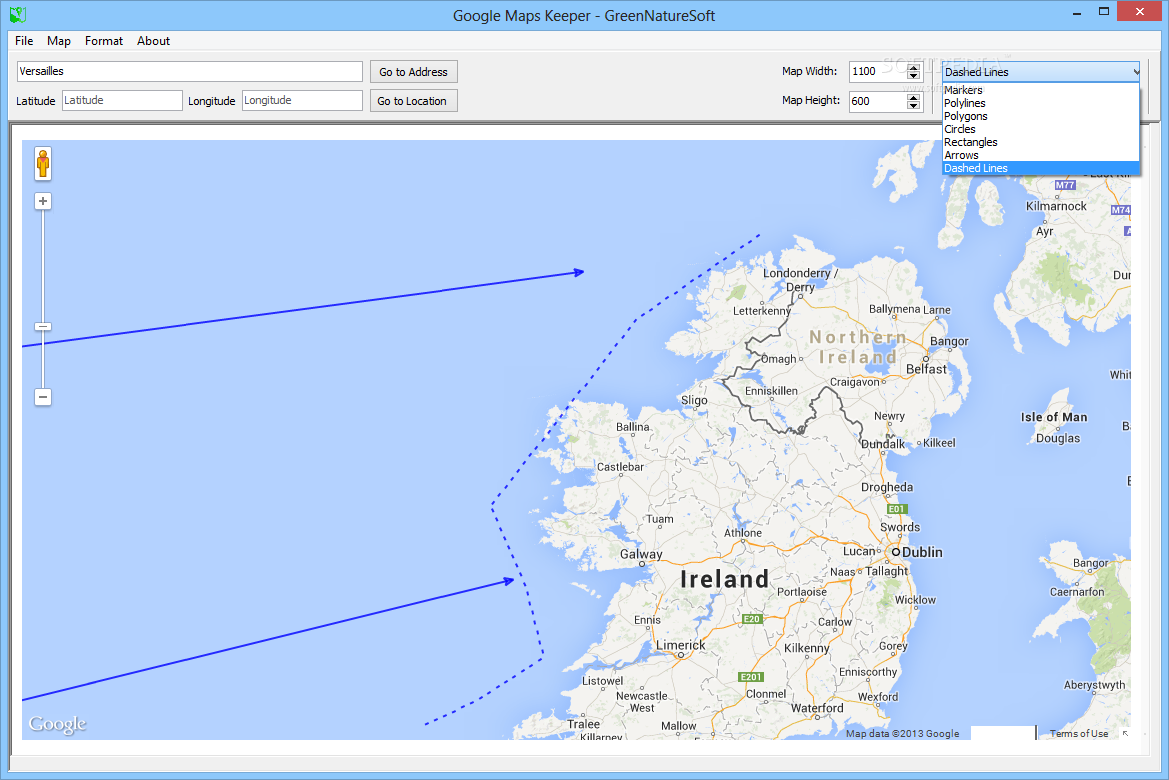Click the Map Width value field
Image resolution: width=1169 pixels, height=780 pixels.
click(x=877, y=72)
